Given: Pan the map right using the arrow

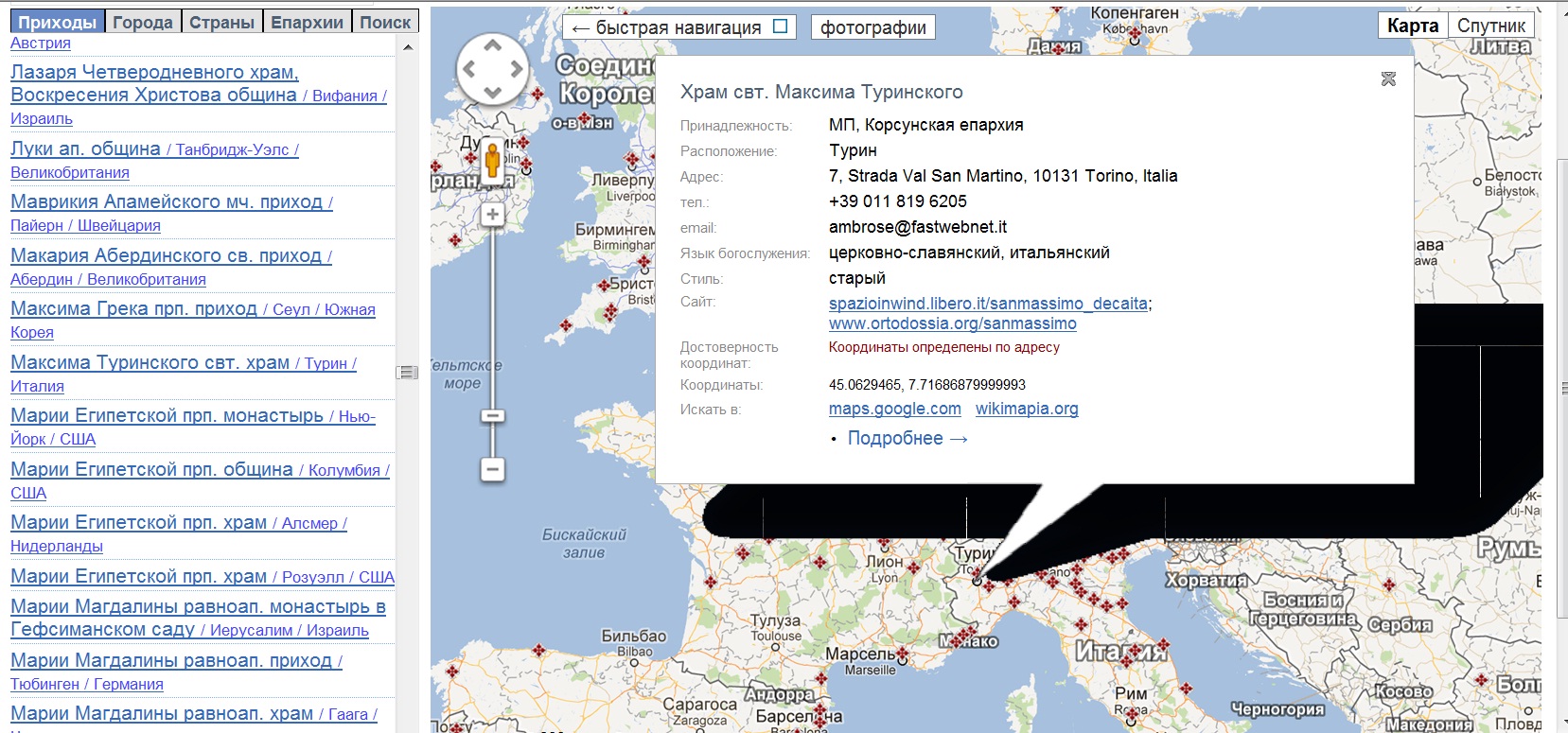Looking at the screenshot, I should pos(517,68).
